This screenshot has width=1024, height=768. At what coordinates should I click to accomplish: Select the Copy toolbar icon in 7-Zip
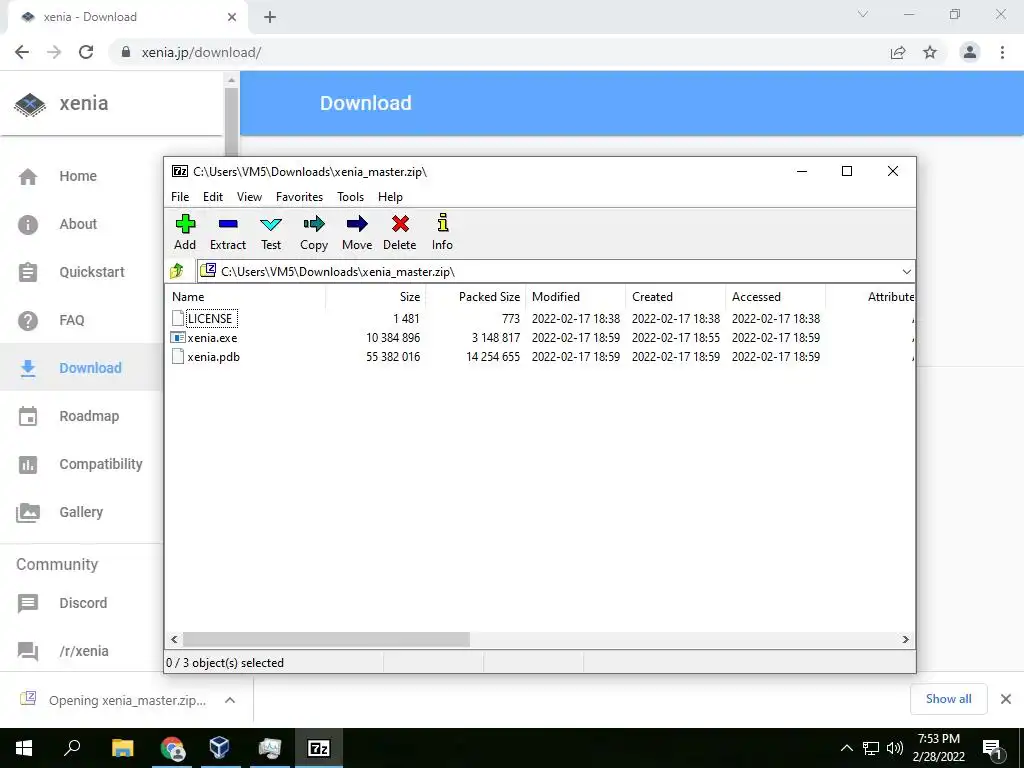tap(314, 232)
